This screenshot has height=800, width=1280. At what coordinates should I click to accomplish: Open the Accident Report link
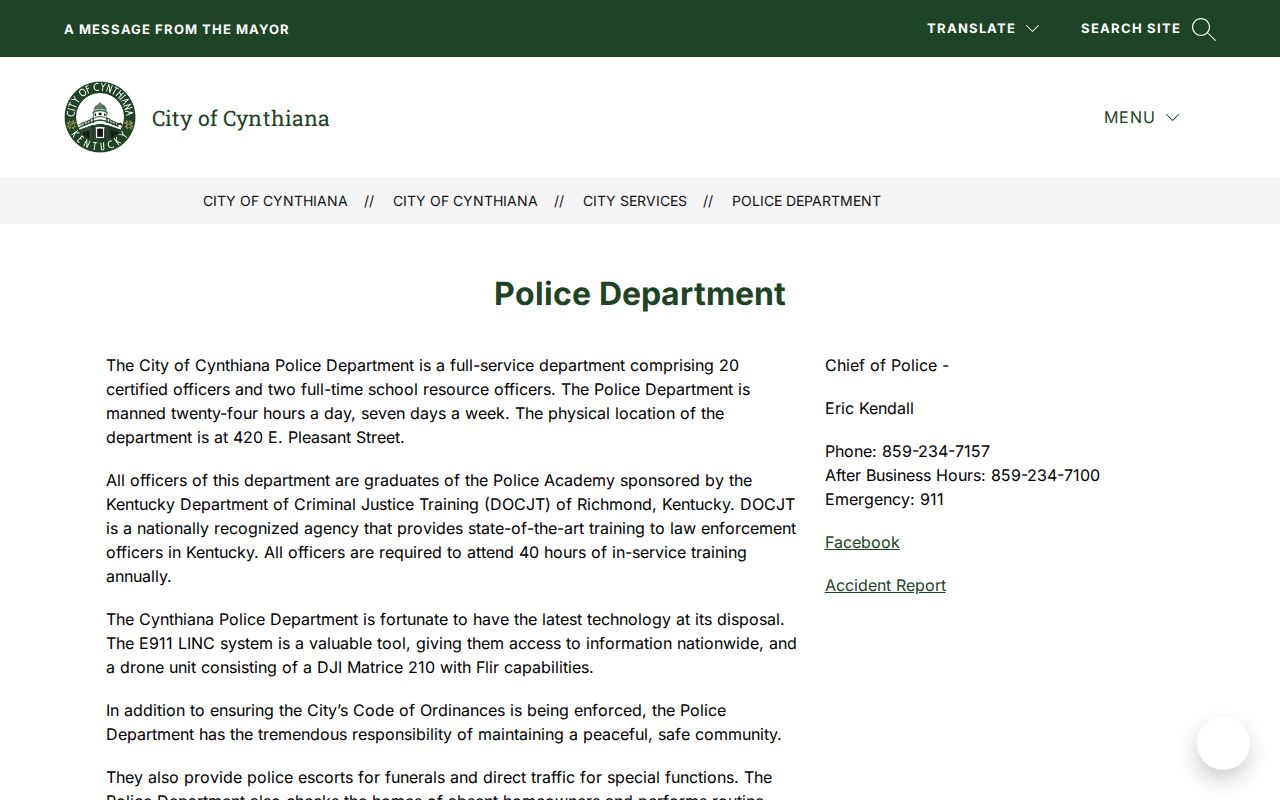click(x=885, y=585)
